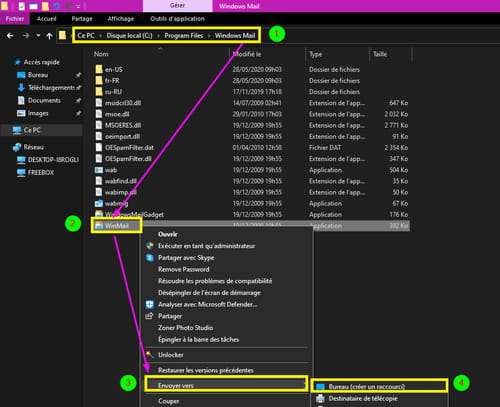This screenshot has width=500, height=407.
Task: Select the ru-RU folder icon
Action: [x=99, y=91]
